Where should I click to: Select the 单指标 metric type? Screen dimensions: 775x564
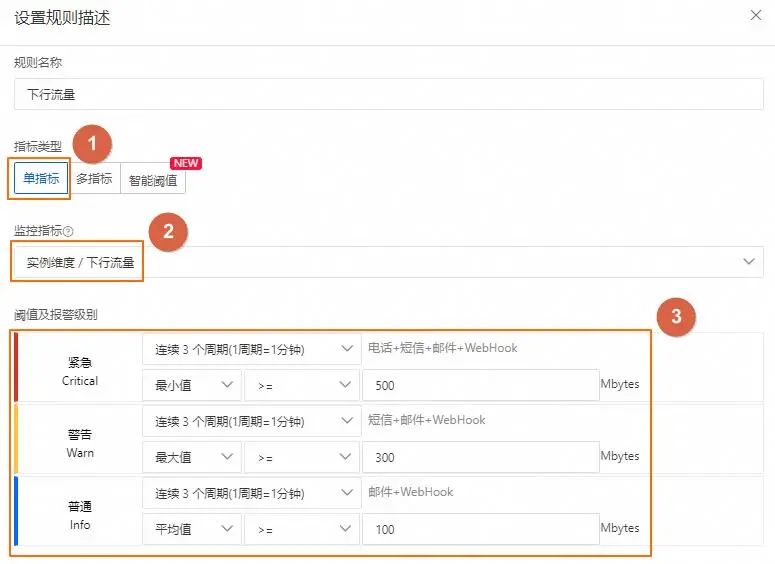coord(41,179)
